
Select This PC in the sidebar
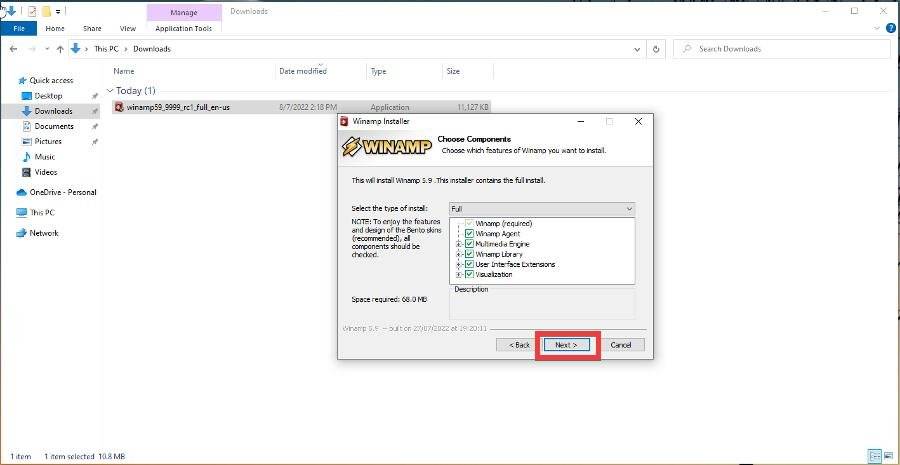click(x=42, y=212)
